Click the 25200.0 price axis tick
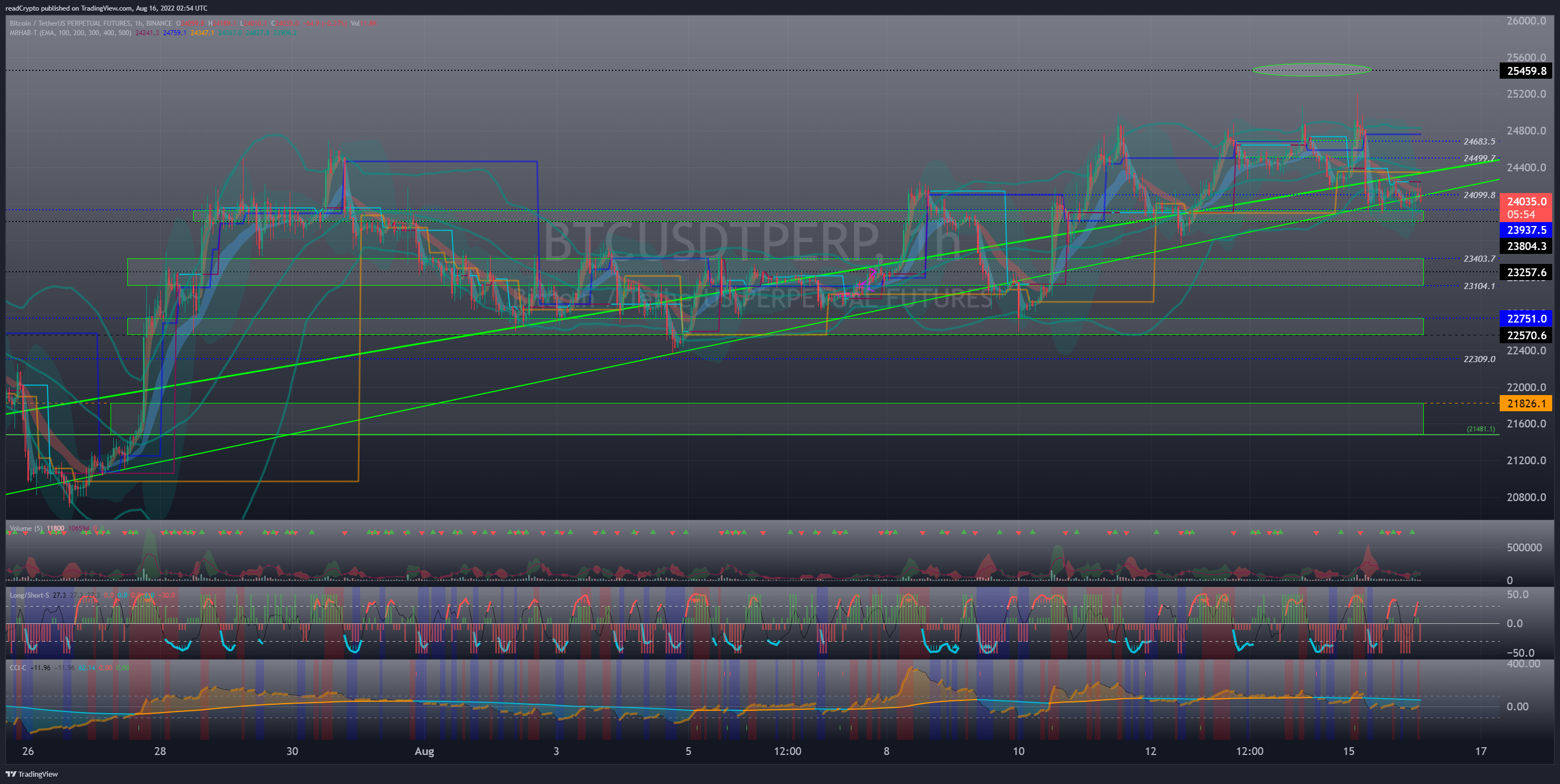 (1526, 94)
